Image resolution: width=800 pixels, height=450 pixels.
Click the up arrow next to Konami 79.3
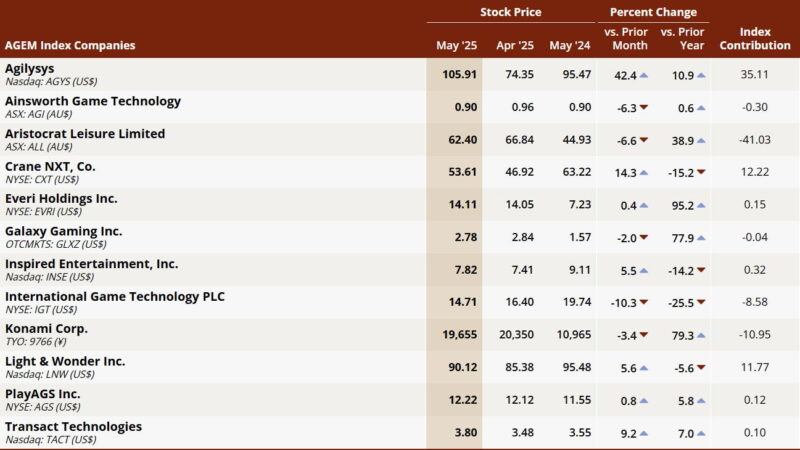tap(701, 336)
